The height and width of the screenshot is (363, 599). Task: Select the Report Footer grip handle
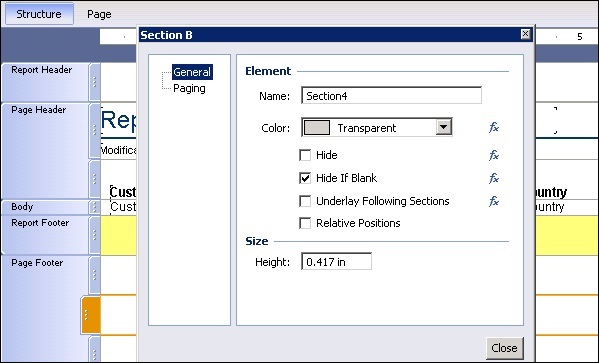click(x=94, y=235)
